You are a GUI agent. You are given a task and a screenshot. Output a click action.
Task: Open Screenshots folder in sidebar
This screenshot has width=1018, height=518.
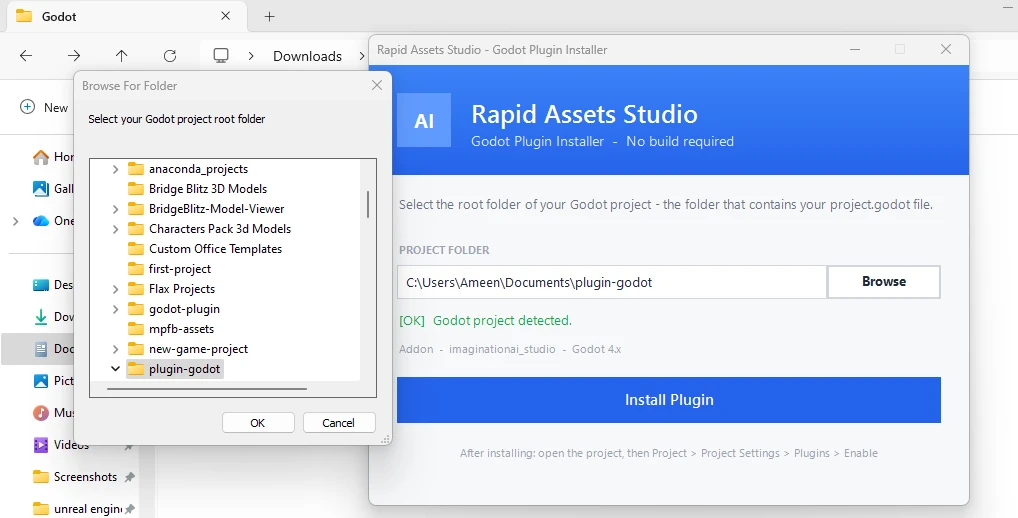click(75, 476)
